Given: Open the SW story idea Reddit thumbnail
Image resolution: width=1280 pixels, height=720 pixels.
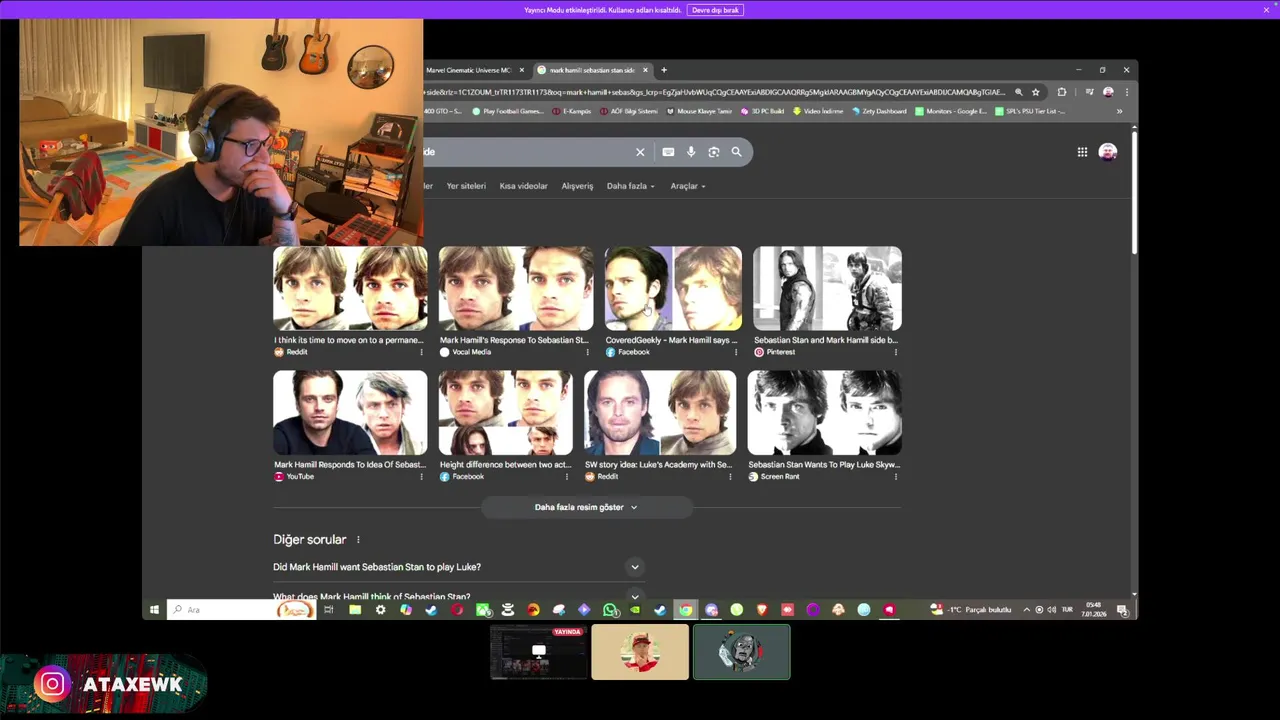Looking at the screenshot, I should click(660, 413).
